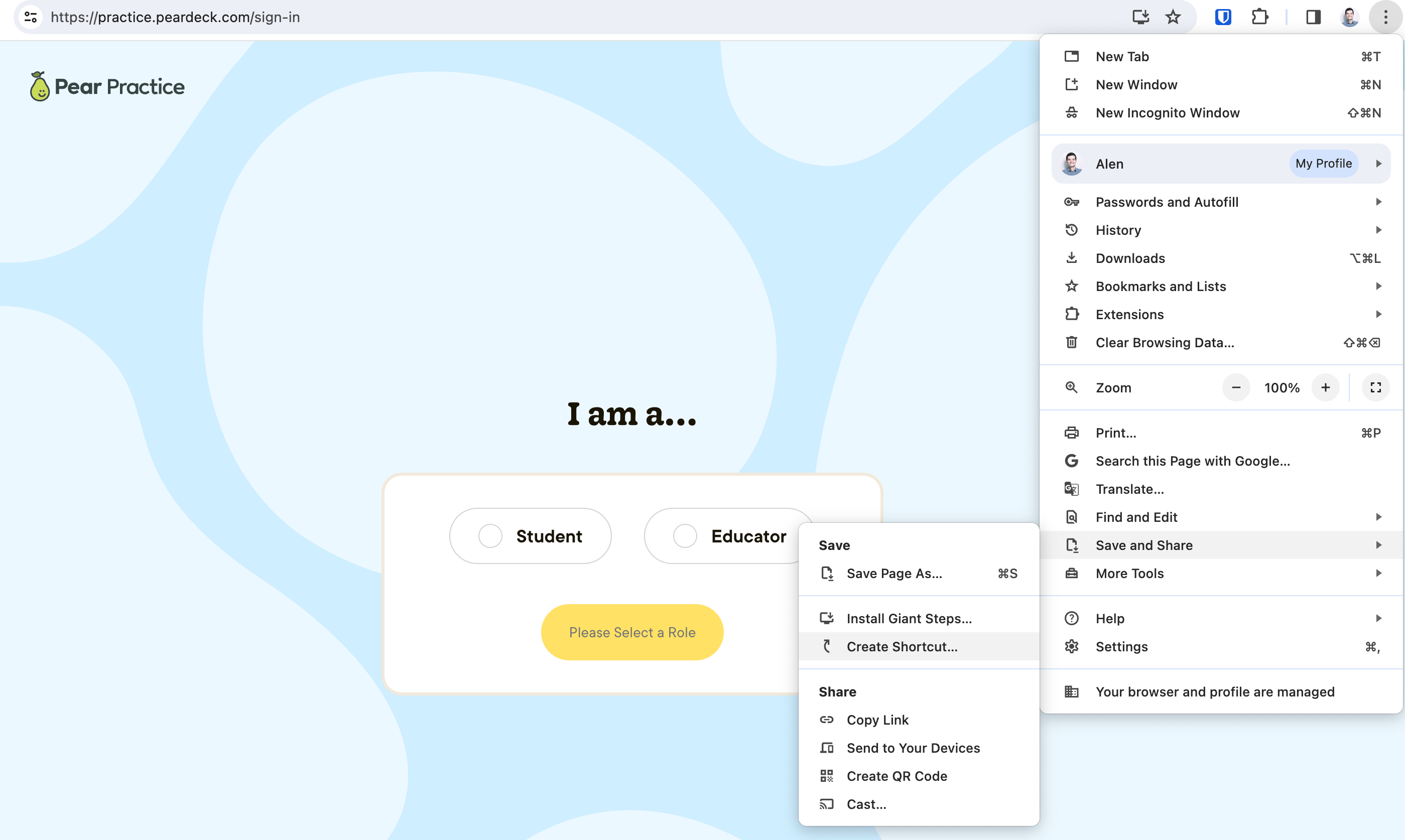Expand the Alen profile submenu arrow
Viewport: 1405px width, 840px height.
coord(1378,164)
